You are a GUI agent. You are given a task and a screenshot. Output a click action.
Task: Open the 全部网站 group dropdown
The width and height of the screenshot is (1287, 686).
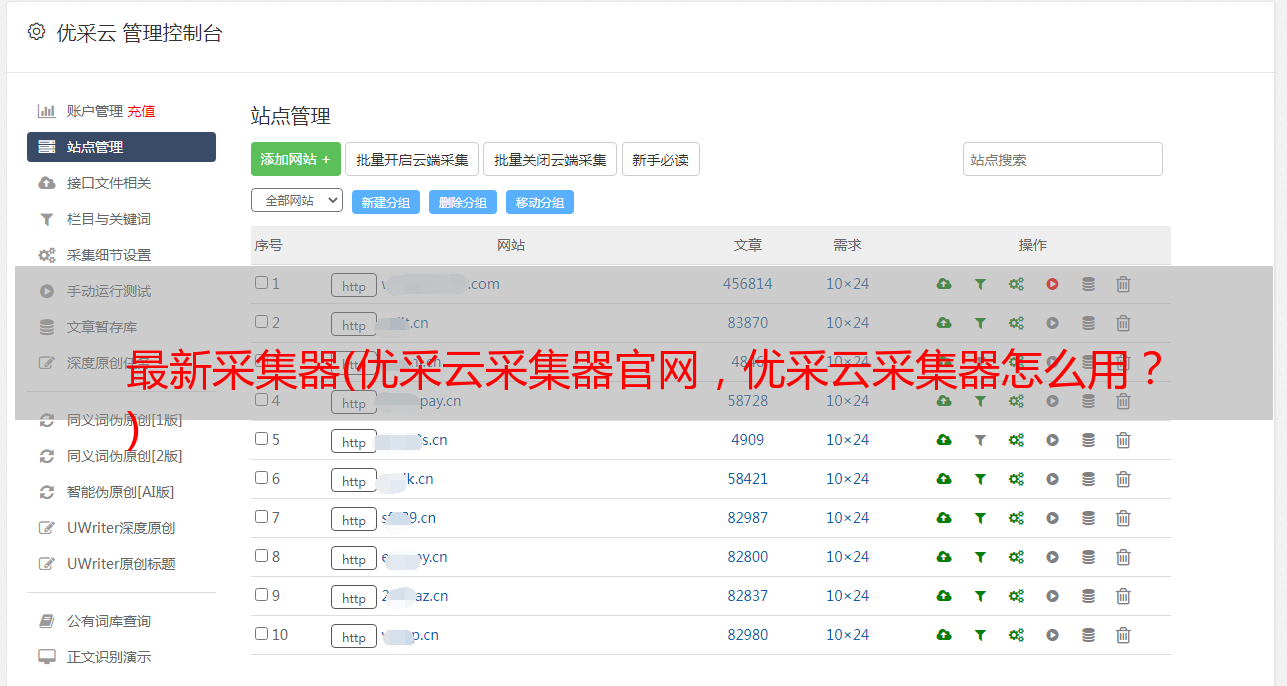(x=297, y=201)
